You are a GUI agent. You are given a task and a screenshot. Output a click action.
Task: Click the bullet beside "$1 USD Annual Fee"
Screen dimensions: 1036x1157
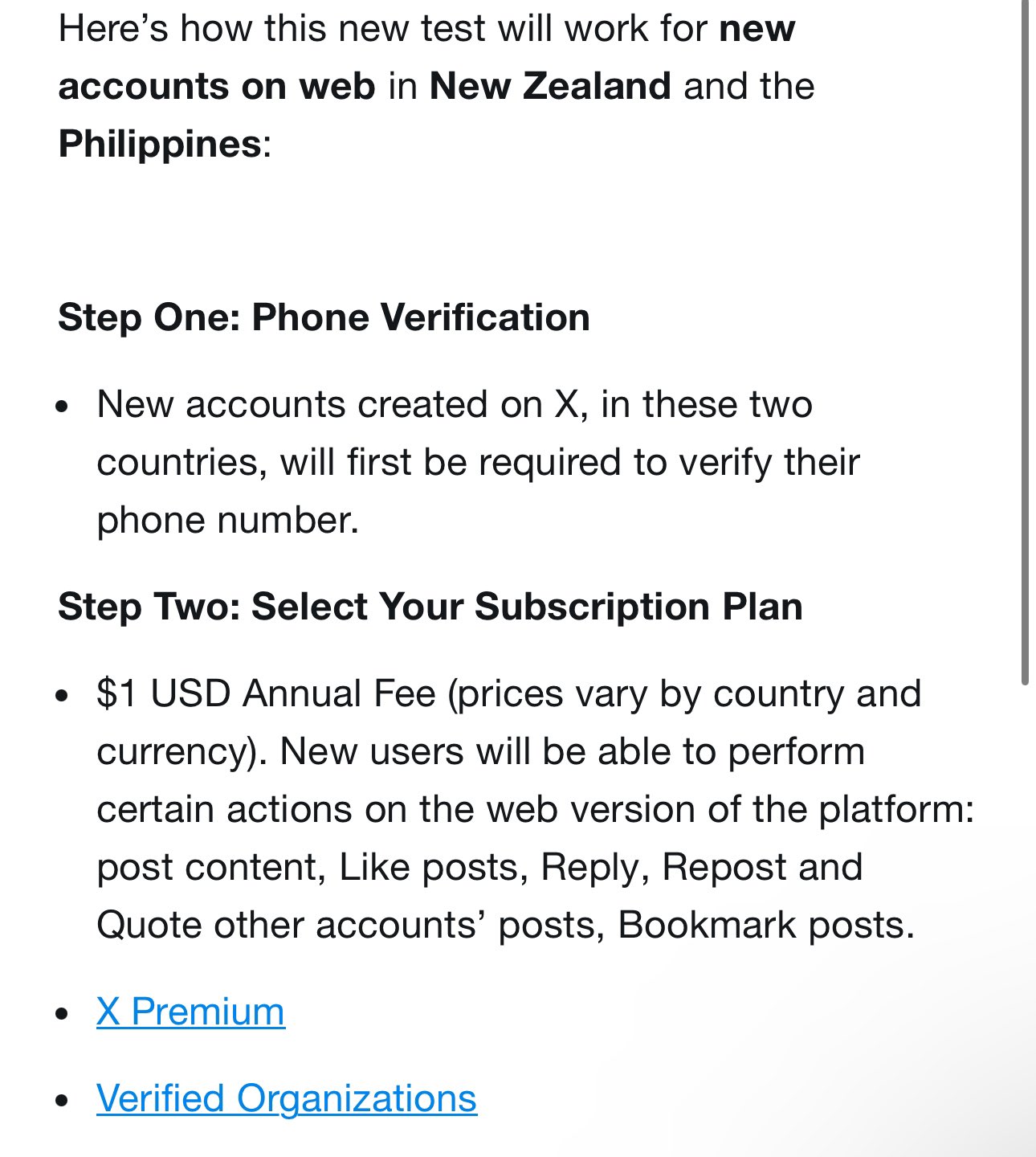click(63, 696)
